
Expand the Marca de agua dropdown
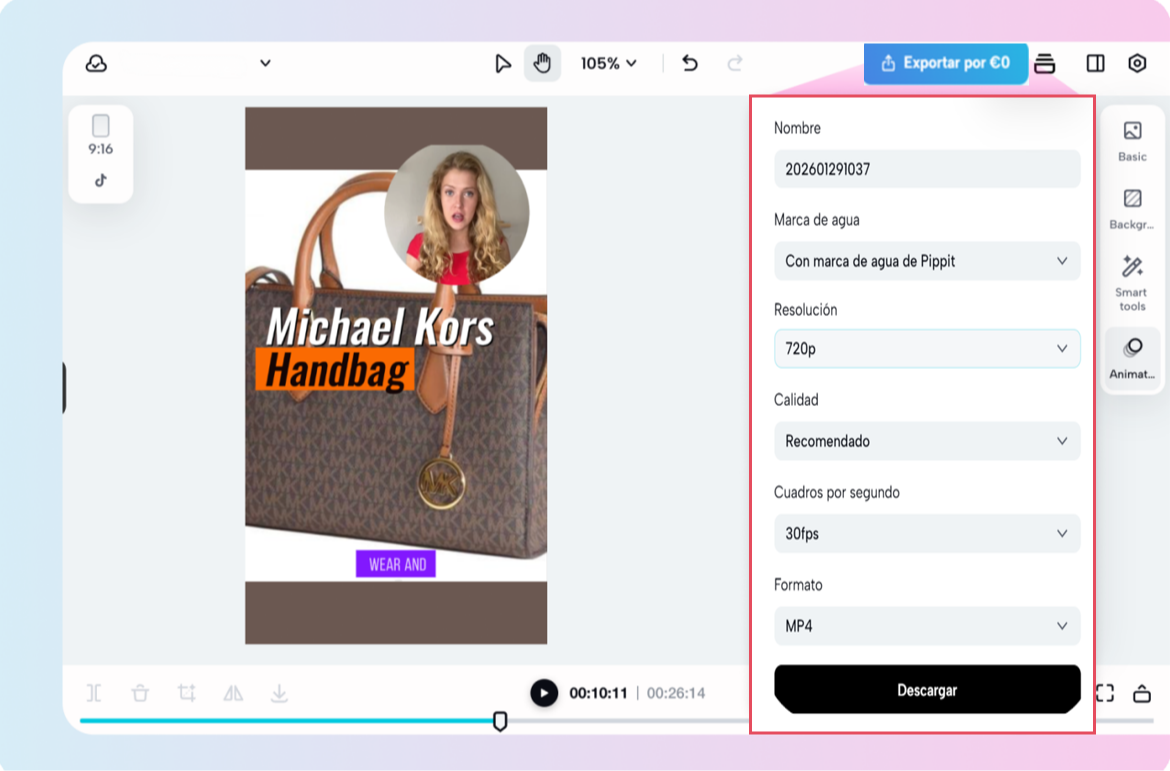point(927,261)
